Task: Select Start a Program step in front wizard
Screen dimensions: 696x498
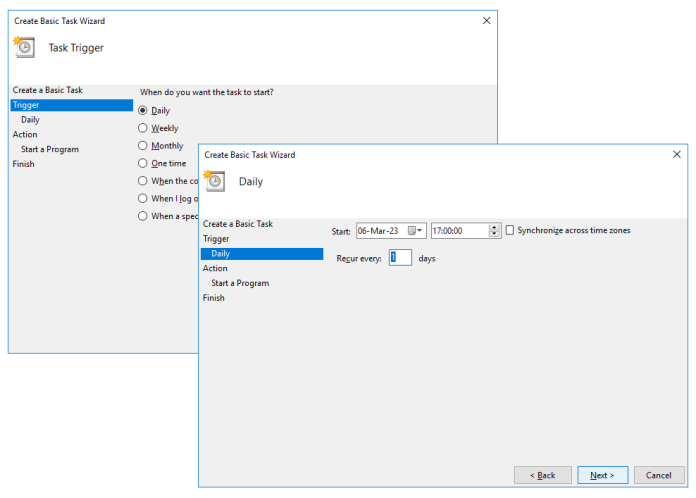Action: pyautogui.click(x=240, y=283)
